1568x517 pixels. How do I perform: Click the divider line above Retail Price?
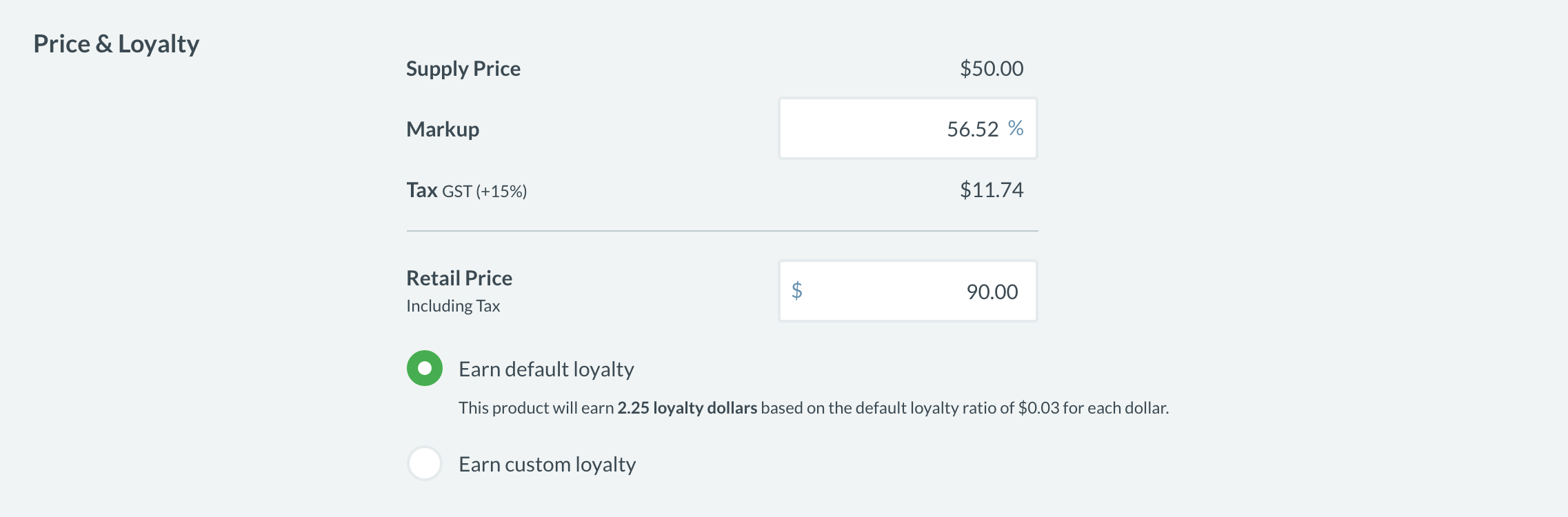tap(722, 231)
